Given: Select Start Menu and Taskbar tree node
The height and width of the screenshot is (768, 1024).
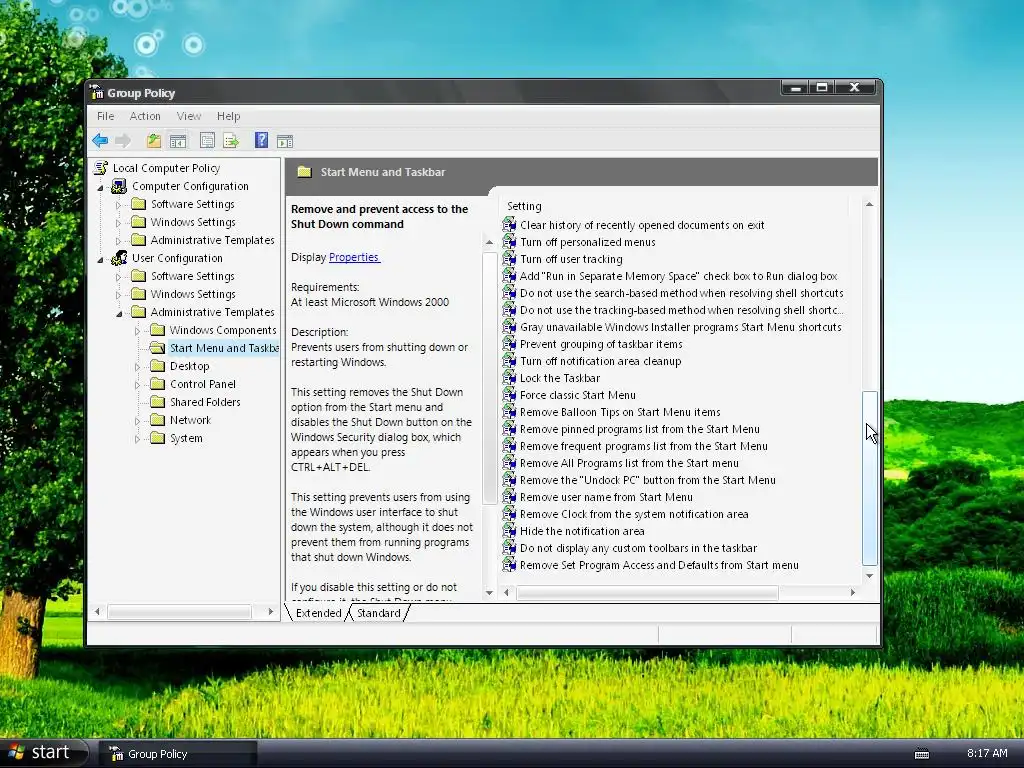Looking at the screenshot, I should tap(224, 348).
